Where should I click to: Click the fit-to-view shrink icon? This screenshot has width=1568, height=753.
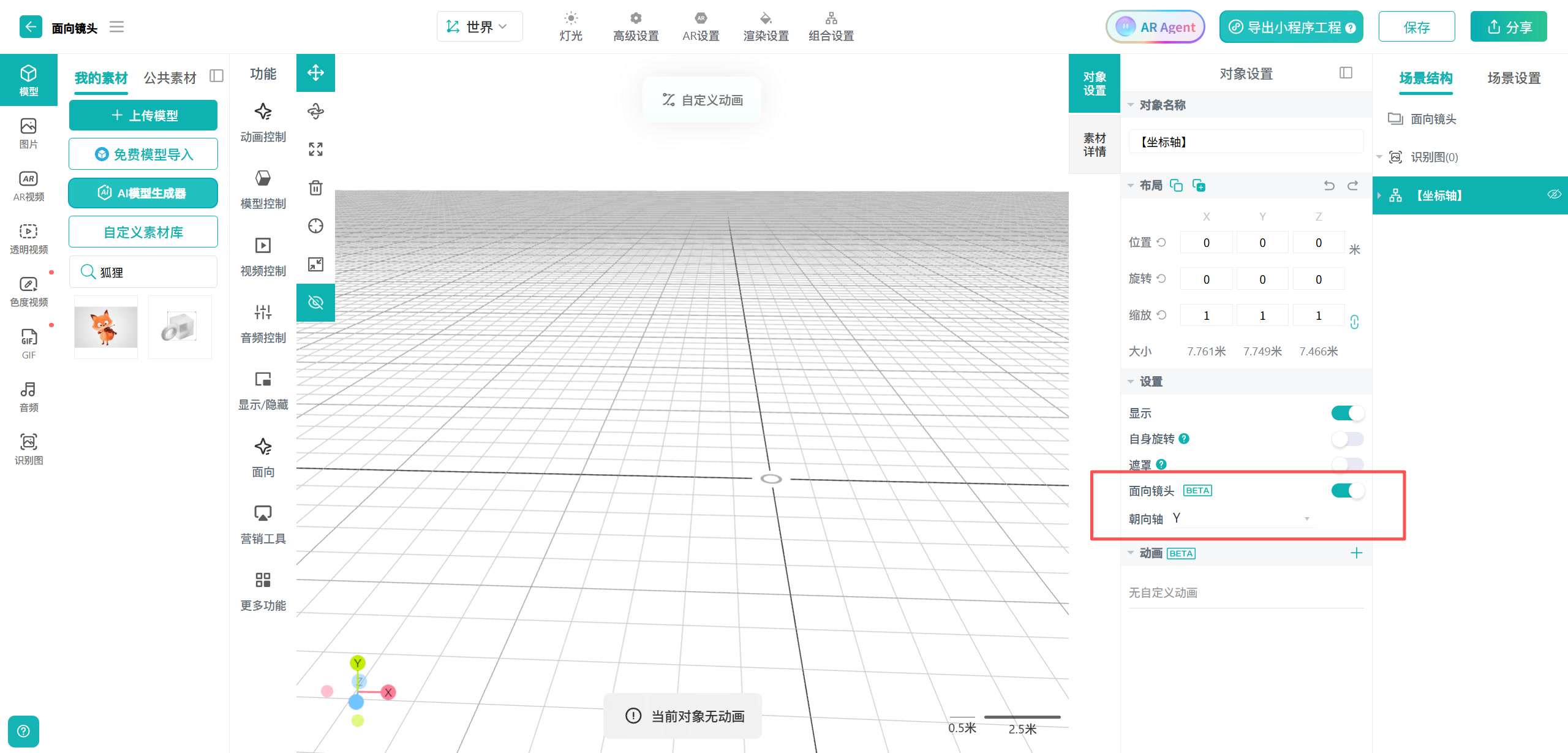click(315, 264)
